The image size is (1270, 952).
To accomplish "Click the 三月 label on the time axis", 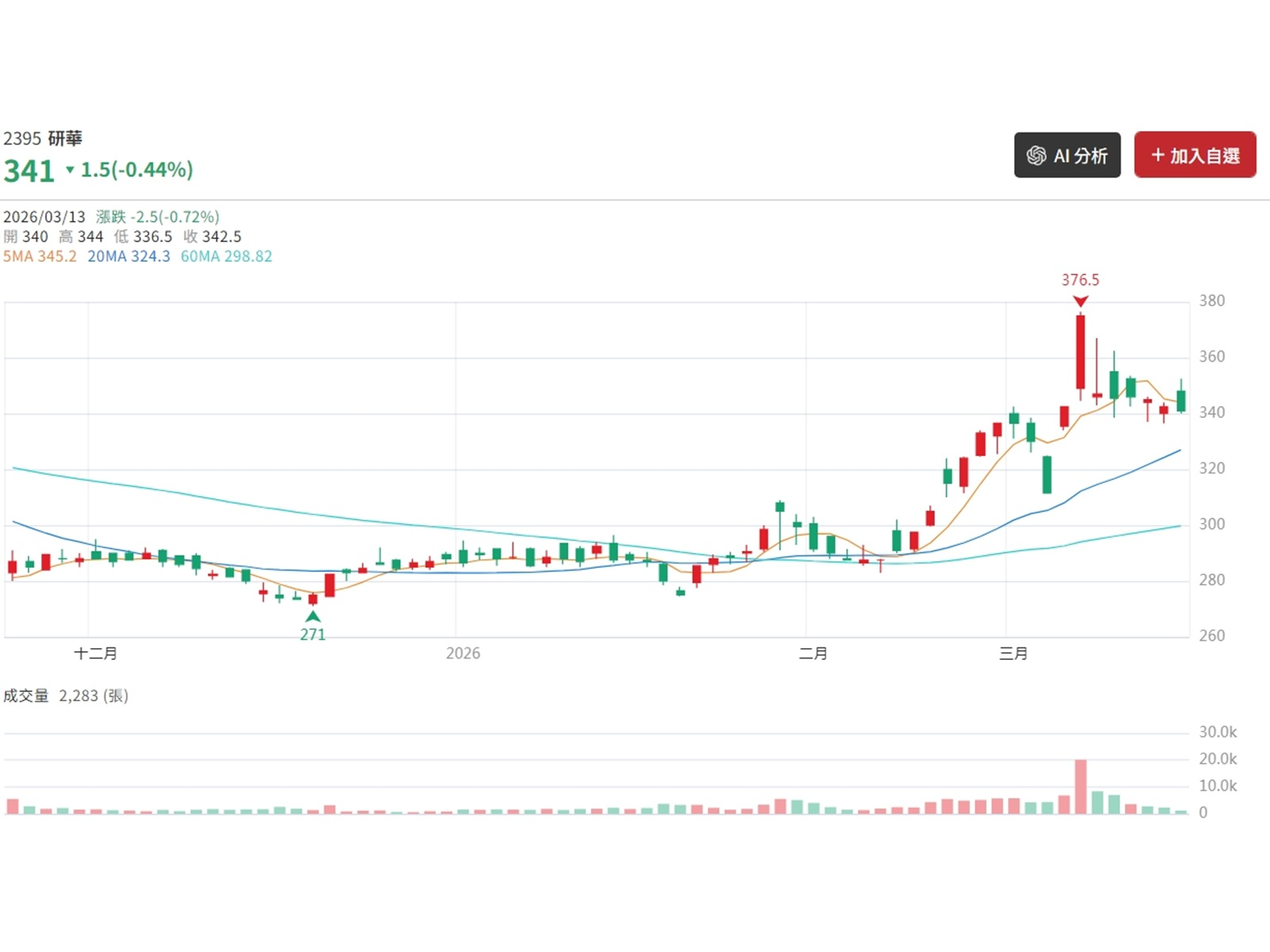I will click(1013, 653).
